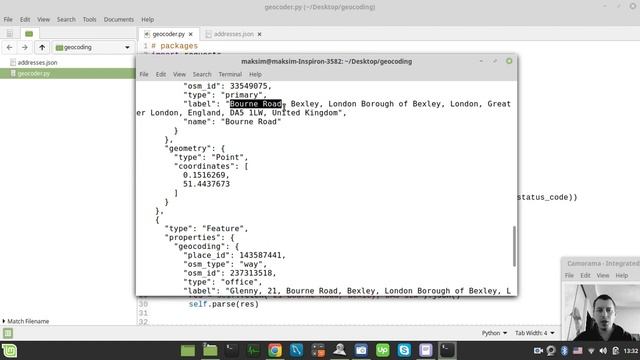Screen dimensions: 640x360
Task: Open the editor View menu
Action: coord(43,20)
